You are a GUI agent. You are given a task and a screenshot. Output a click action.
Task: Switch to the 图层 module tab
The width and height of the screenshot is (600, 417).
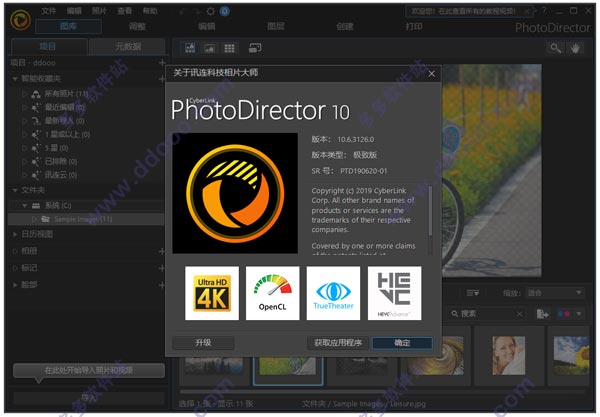coord(276,26)
